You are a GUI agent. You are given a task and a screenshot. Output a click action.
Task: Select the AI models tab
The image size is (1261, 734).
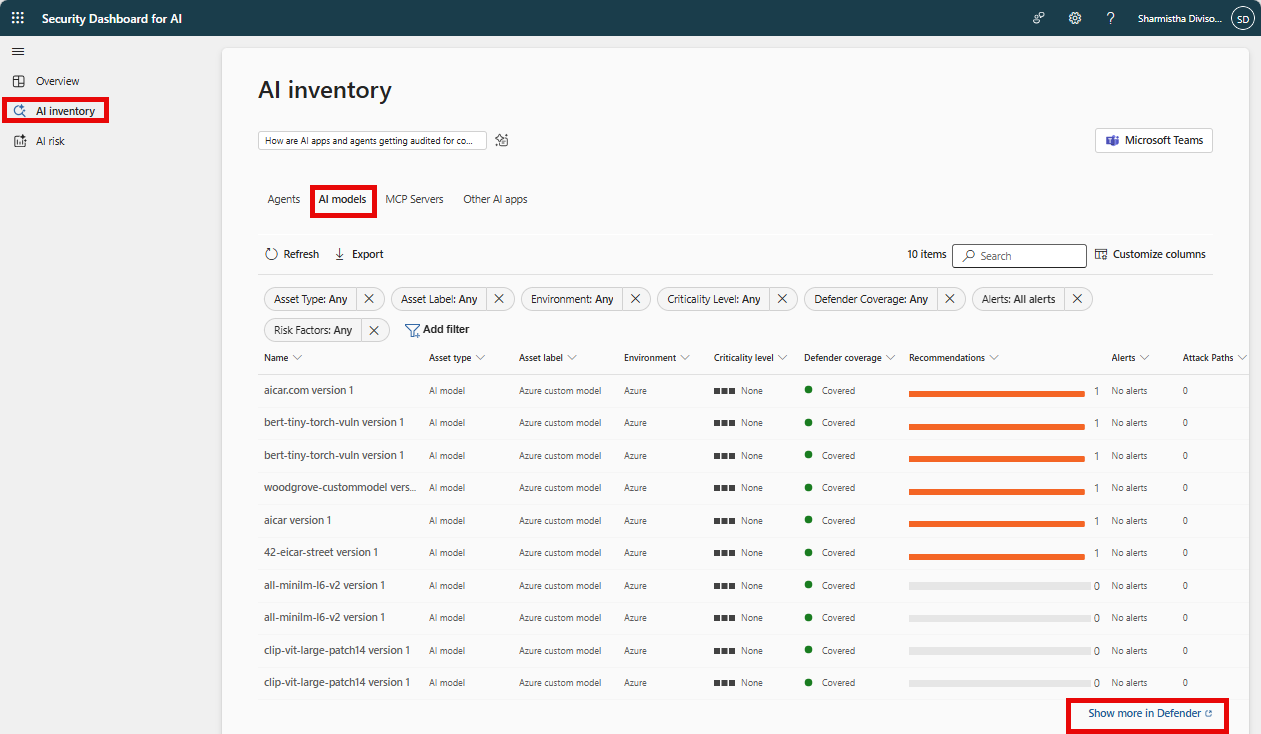[x=342, y=200]
